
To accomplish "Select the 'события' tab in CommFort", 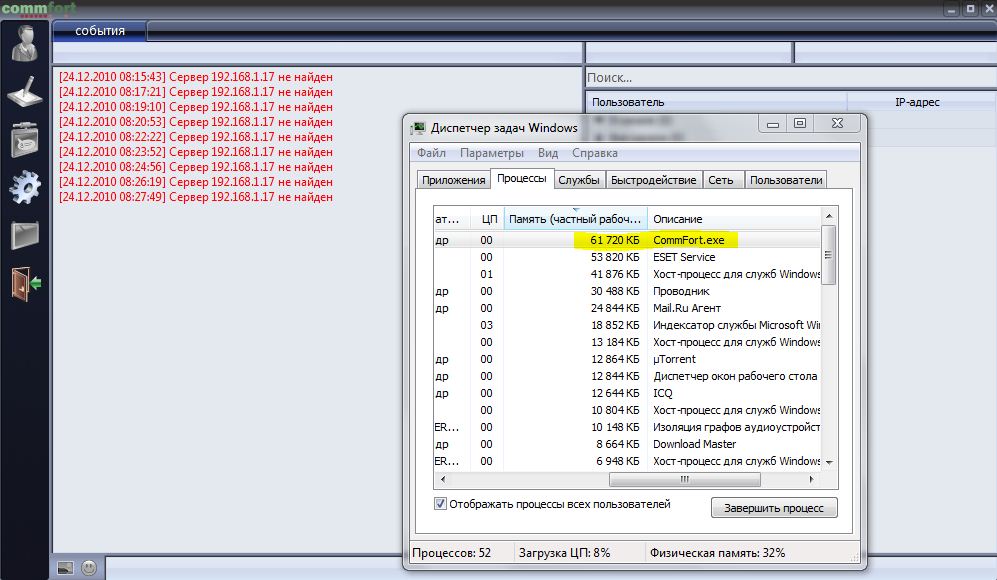I will 100,31.
